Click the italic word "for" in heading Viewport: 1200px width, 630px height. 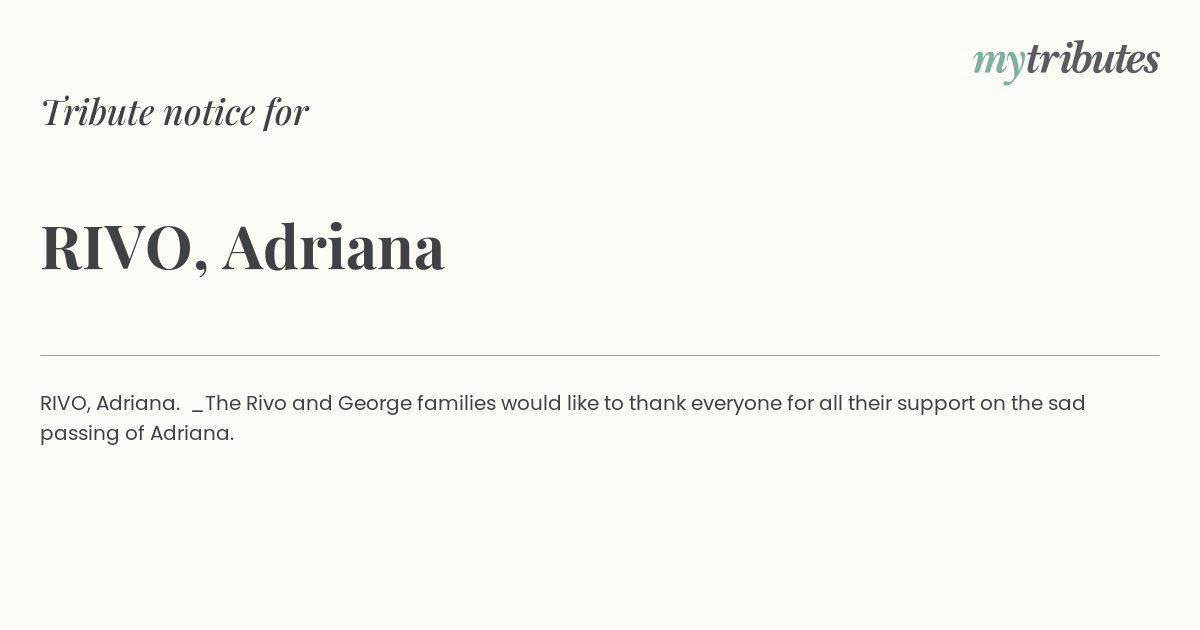pyautogui.click(x=286, y=112)
